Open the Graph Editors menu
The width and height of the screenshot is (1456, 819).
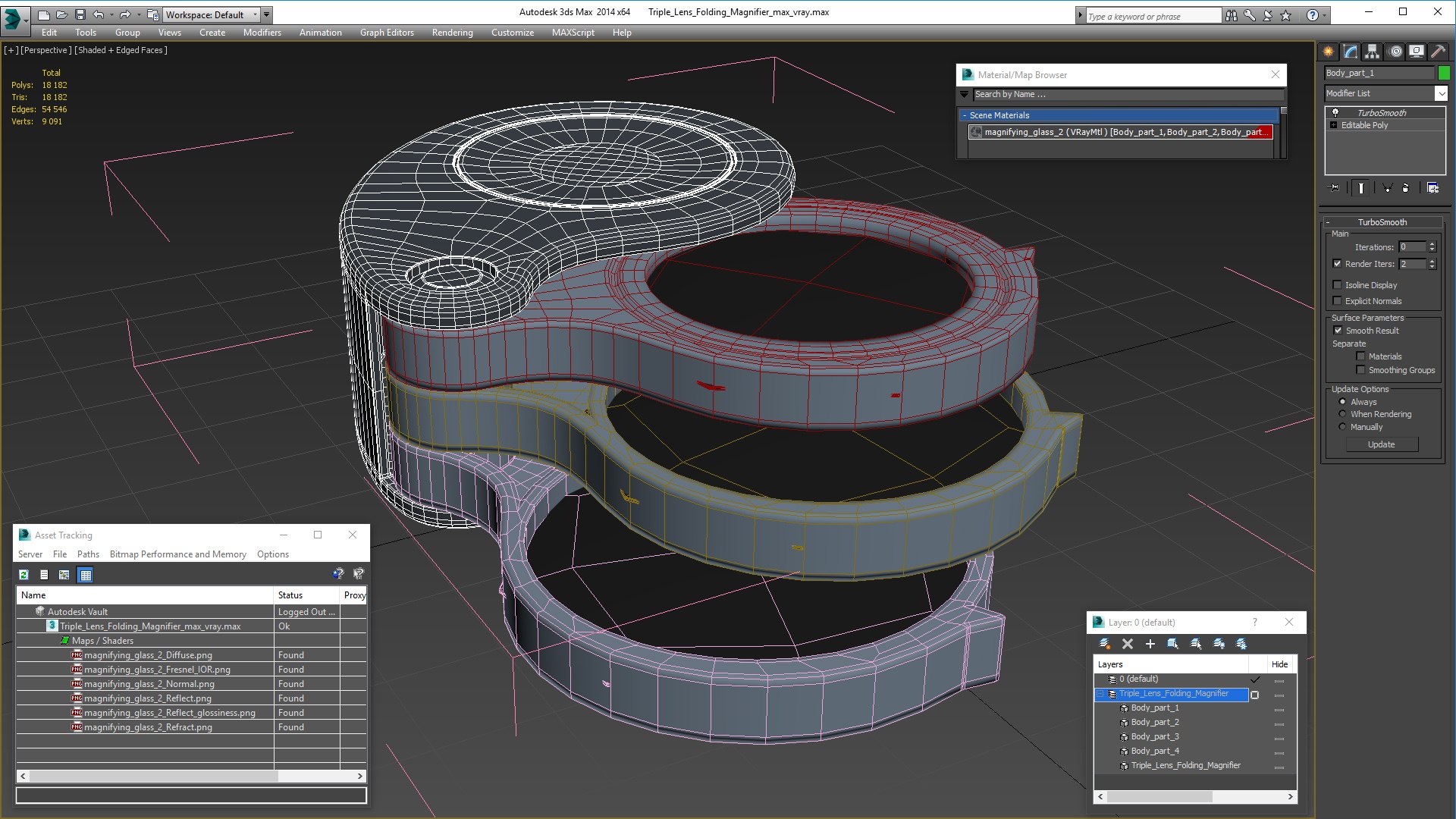point(387,33)
